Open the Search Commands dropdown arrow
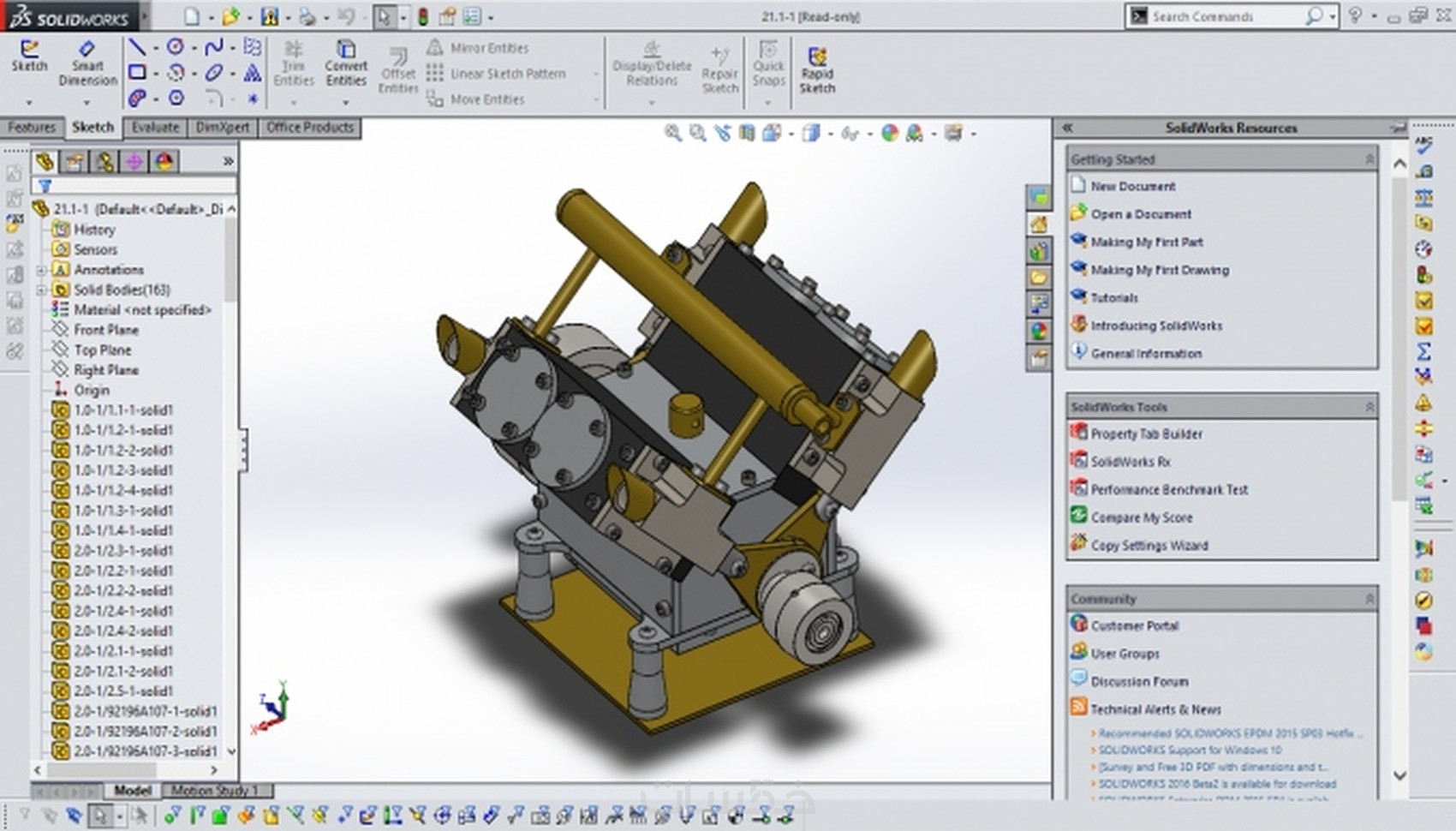The height and width of the screenshot is (831, 1456). 1333,16
